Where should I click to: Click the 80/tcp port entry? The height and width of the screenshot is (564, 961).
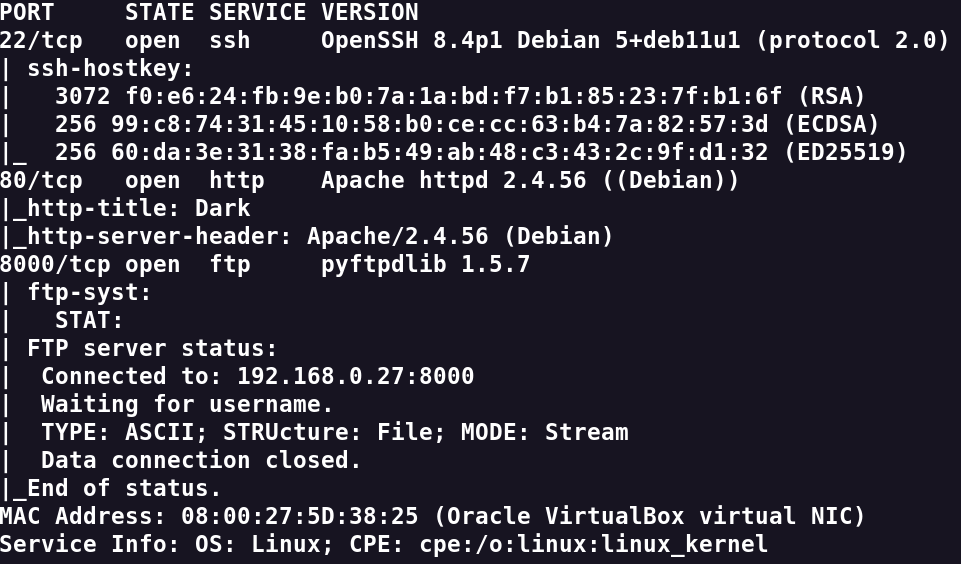pos(41,181)
